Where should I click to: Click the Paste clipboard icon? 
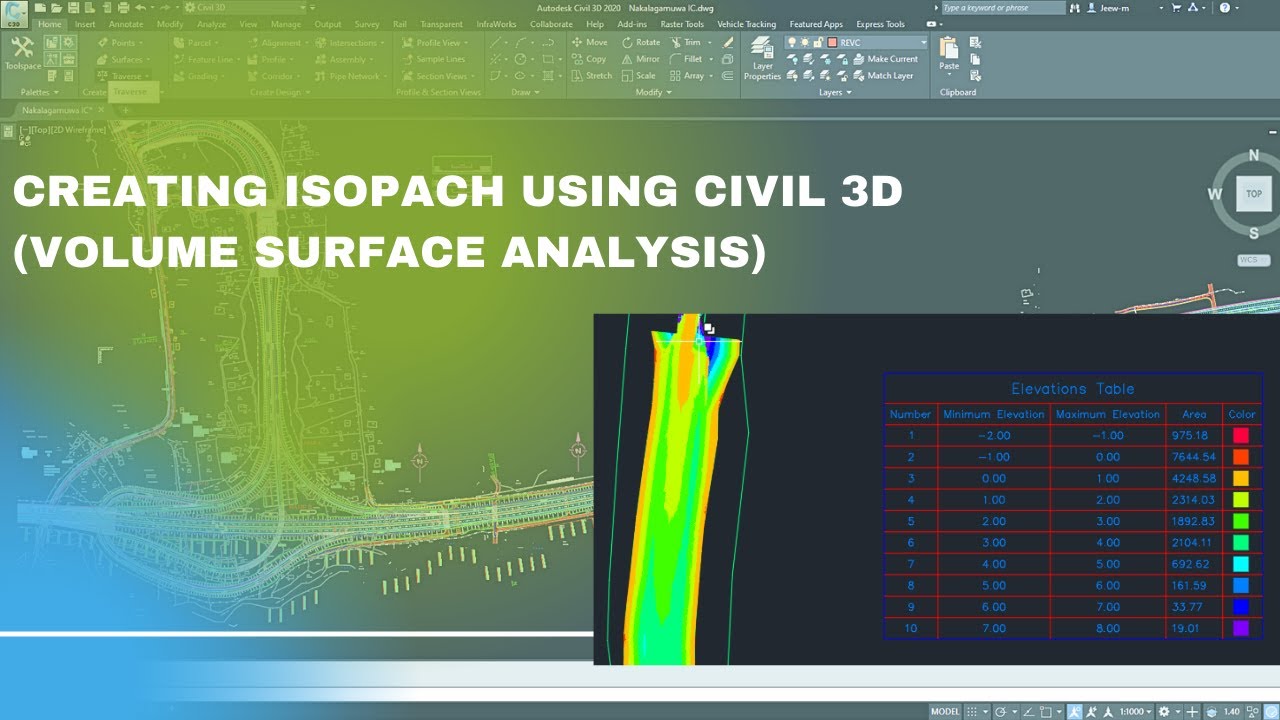(949, 49)
